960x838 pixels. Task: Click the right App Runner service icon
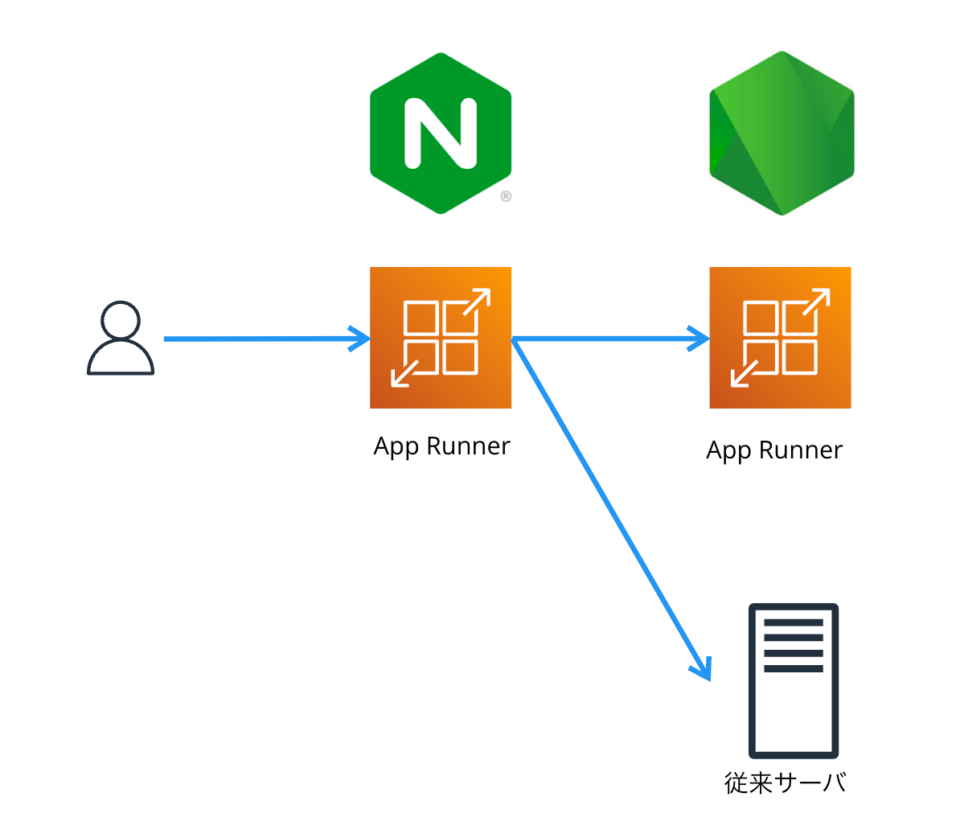tap(779, 337)
